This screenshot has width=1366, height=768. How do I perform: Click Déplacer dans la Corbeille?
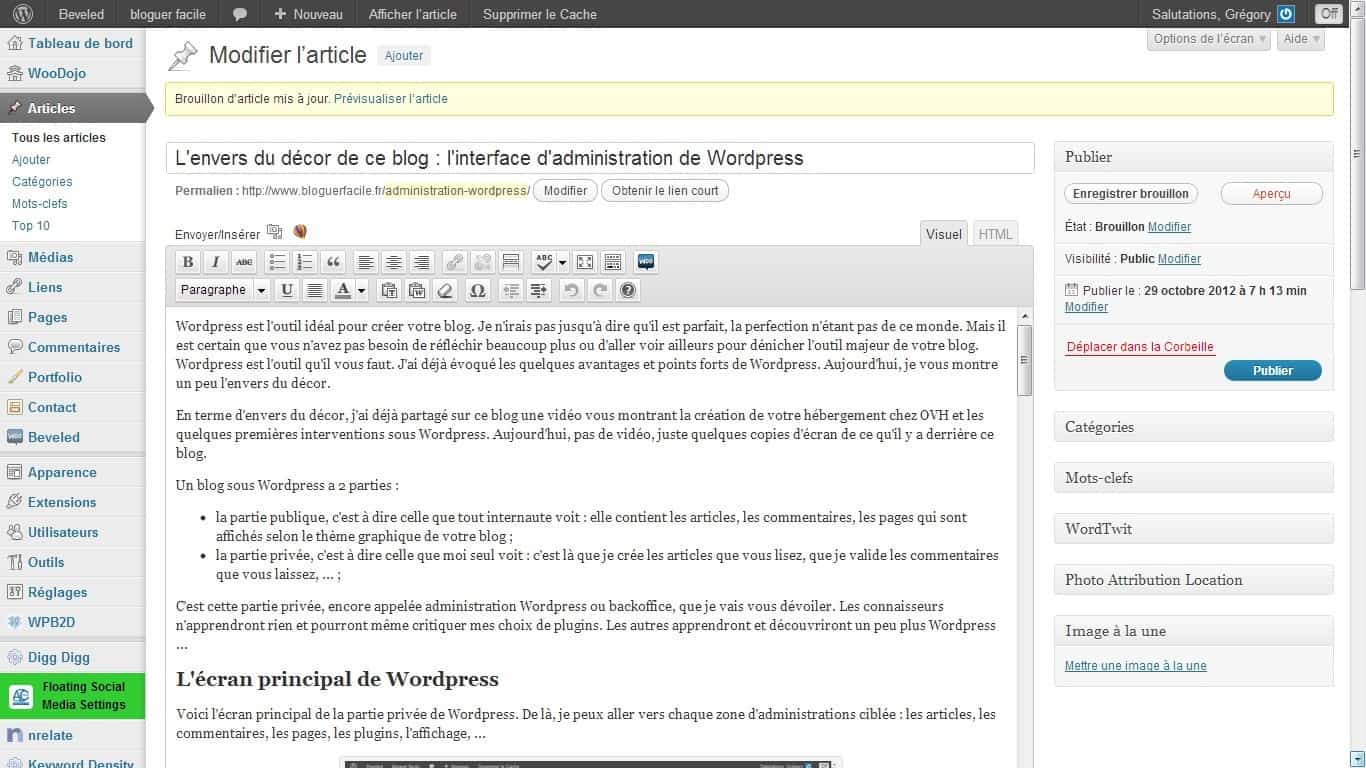tap(1140, 347)
